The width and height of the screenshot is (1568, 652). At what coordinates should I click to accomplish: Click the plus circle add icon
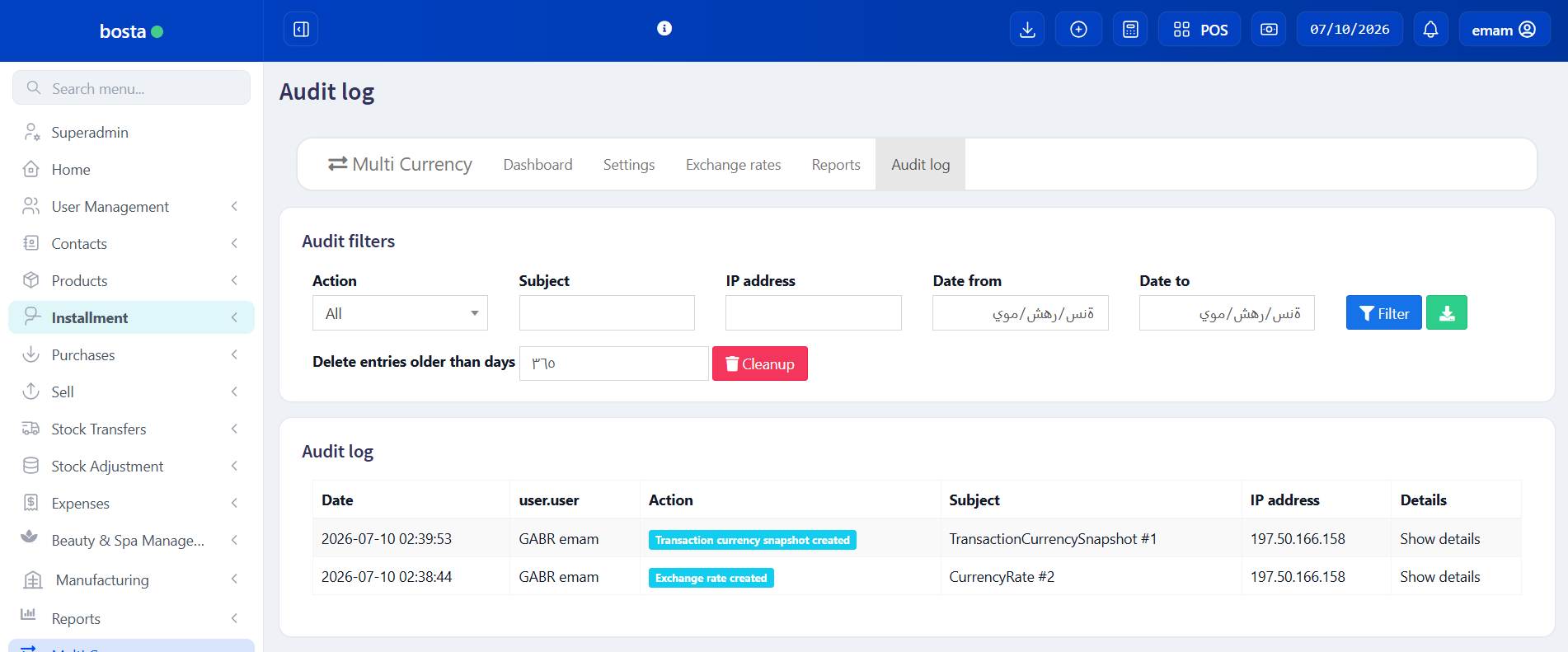click(x=1078, y=30)
